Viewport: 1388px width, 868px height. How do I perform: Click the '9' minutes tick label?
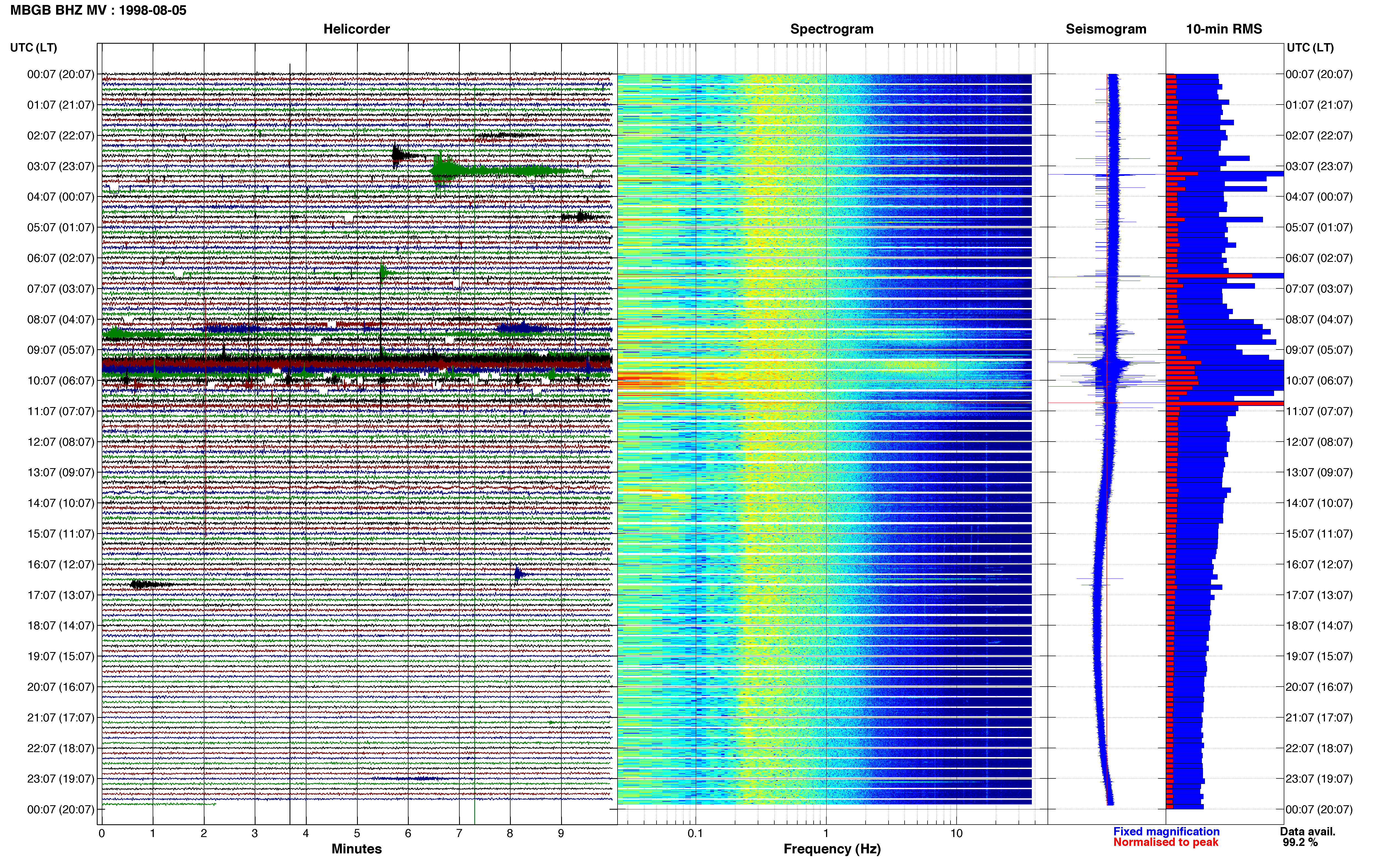[x=561, y=833]
